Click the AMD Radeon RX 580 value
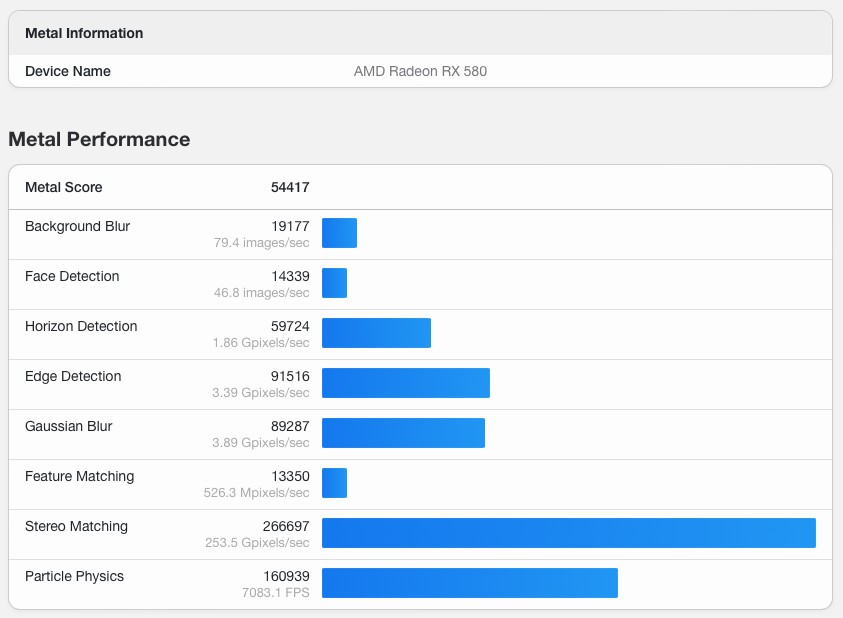This screenshot has width=843, height=618. coord(420,71)
